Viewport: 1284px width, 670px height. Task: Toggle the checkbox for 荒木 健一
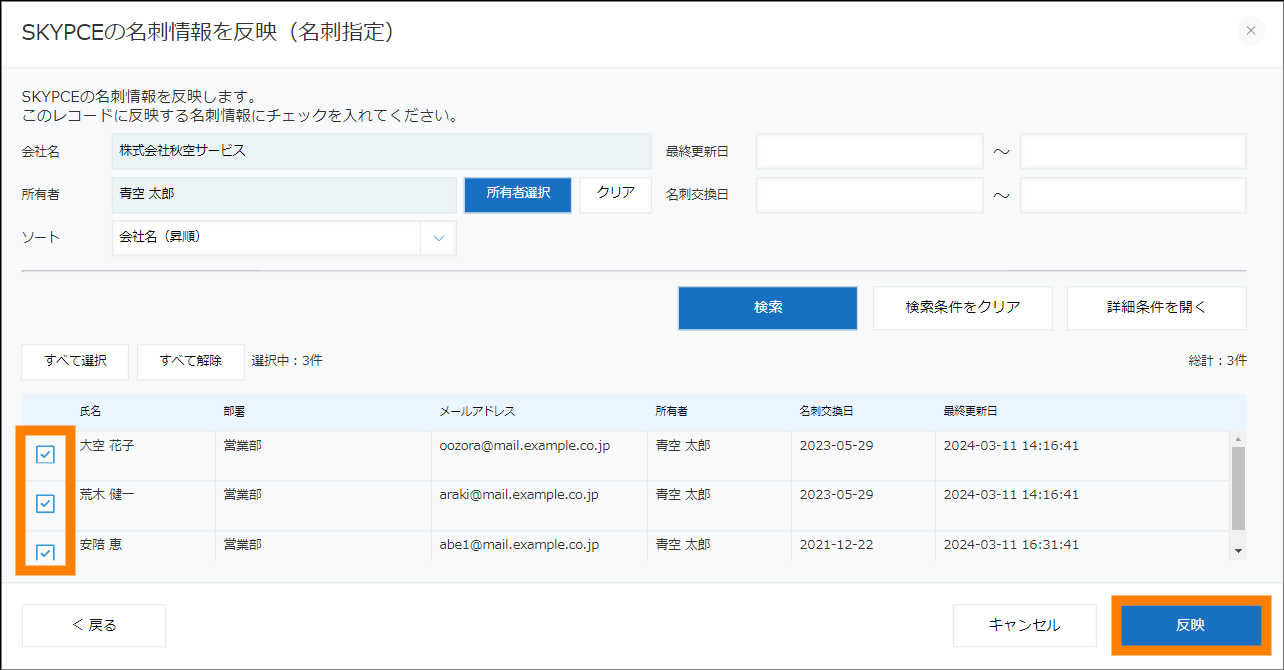tap(45, 504)
